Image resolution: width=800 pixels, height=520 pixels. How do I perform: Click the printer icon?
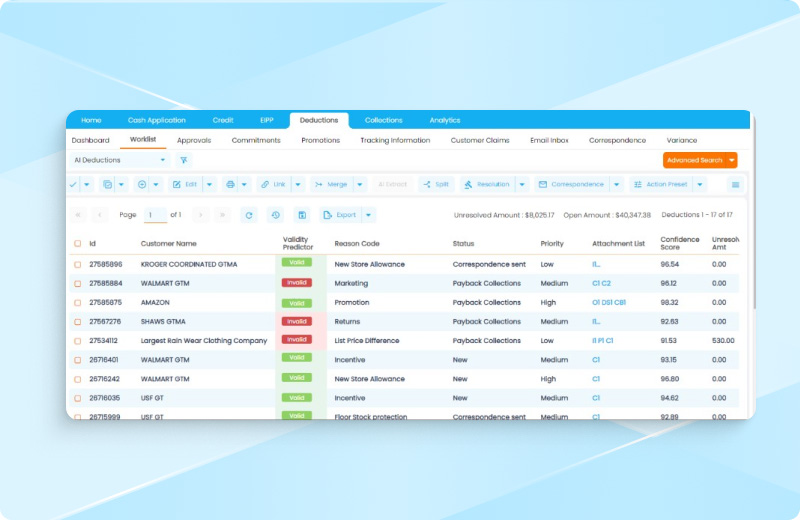coord(230,185)
